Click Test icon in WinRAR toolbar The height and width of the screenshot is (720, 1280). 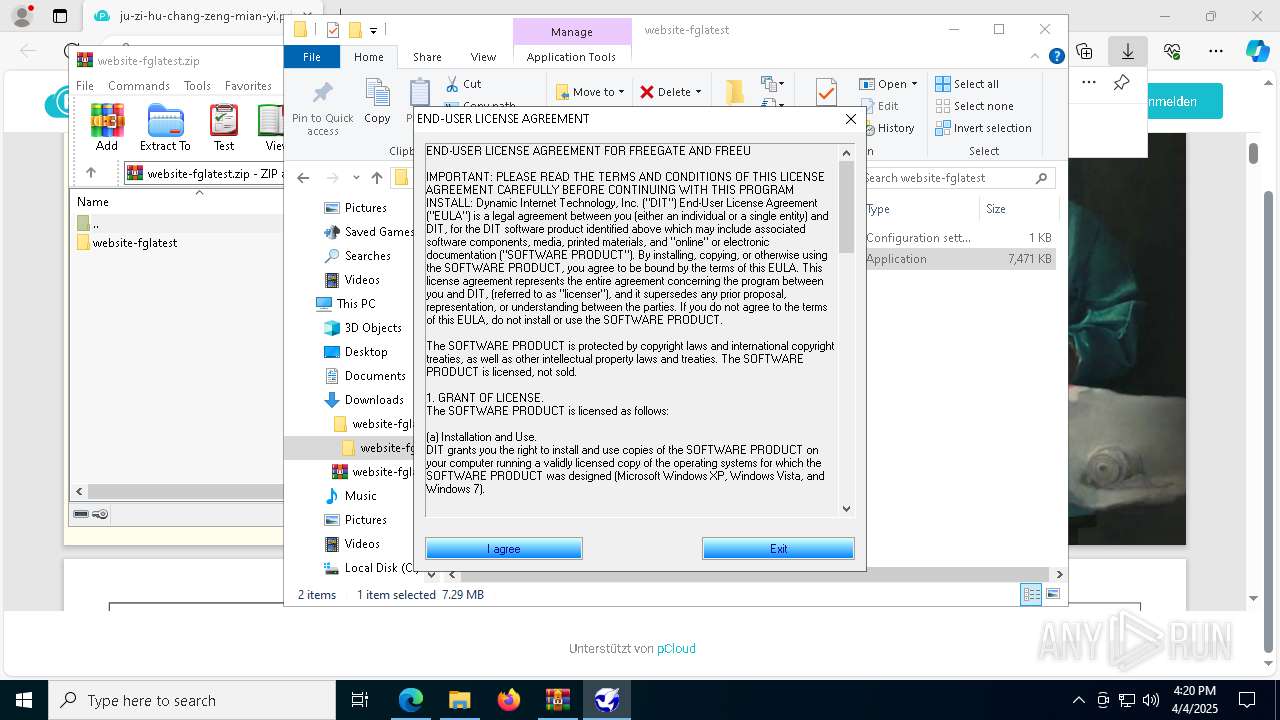click(x=224, y=127)
